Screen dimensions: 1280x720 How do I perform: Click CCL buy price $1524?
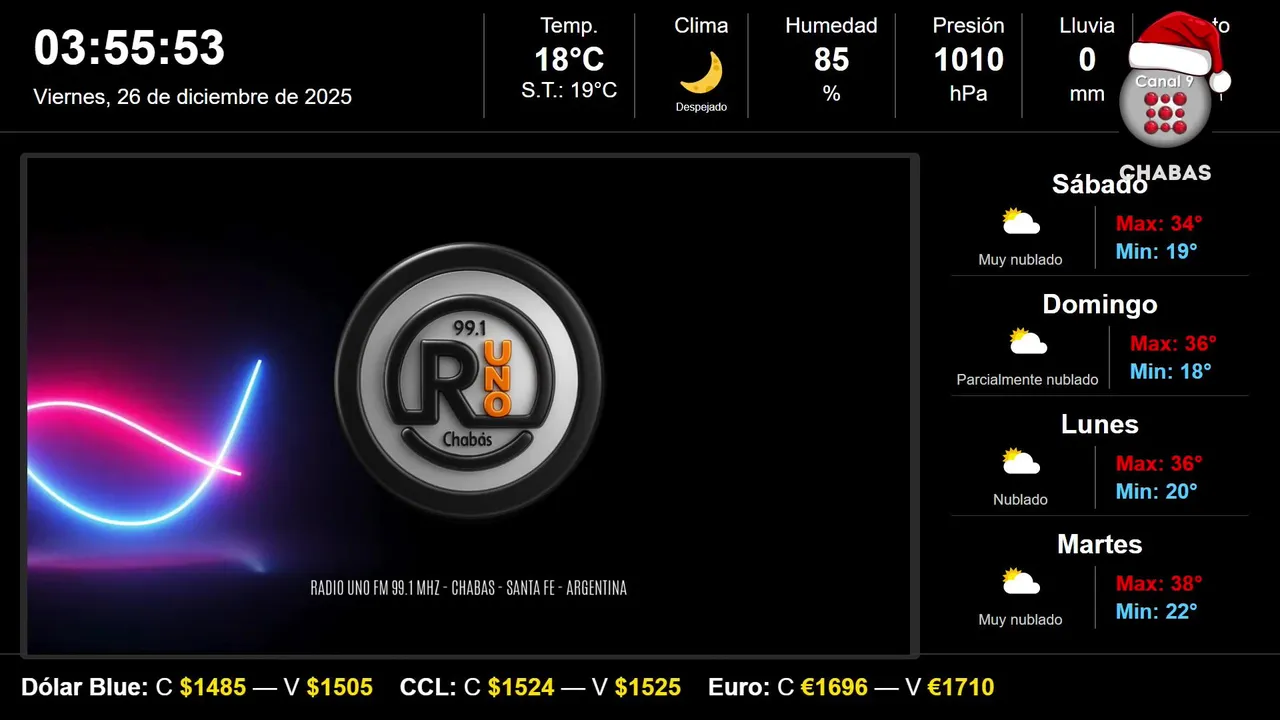(521, 687)
